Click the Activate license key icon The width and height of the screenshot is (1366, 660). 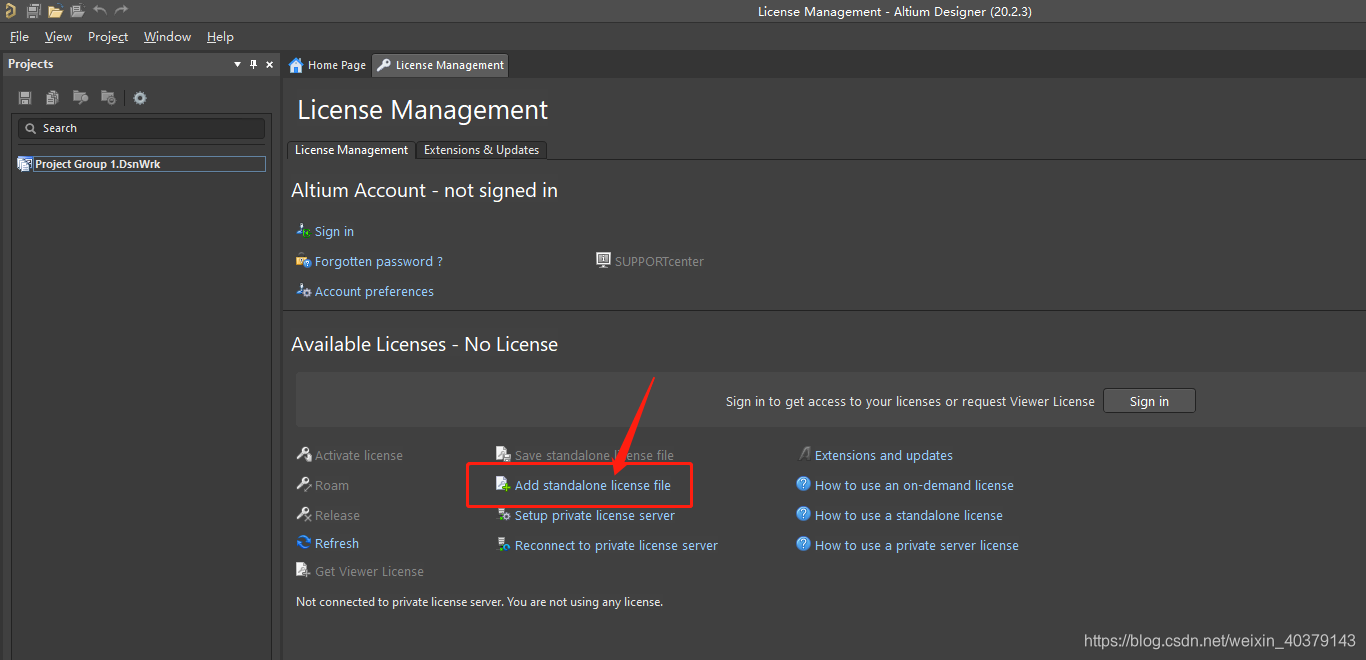point(304,454)
